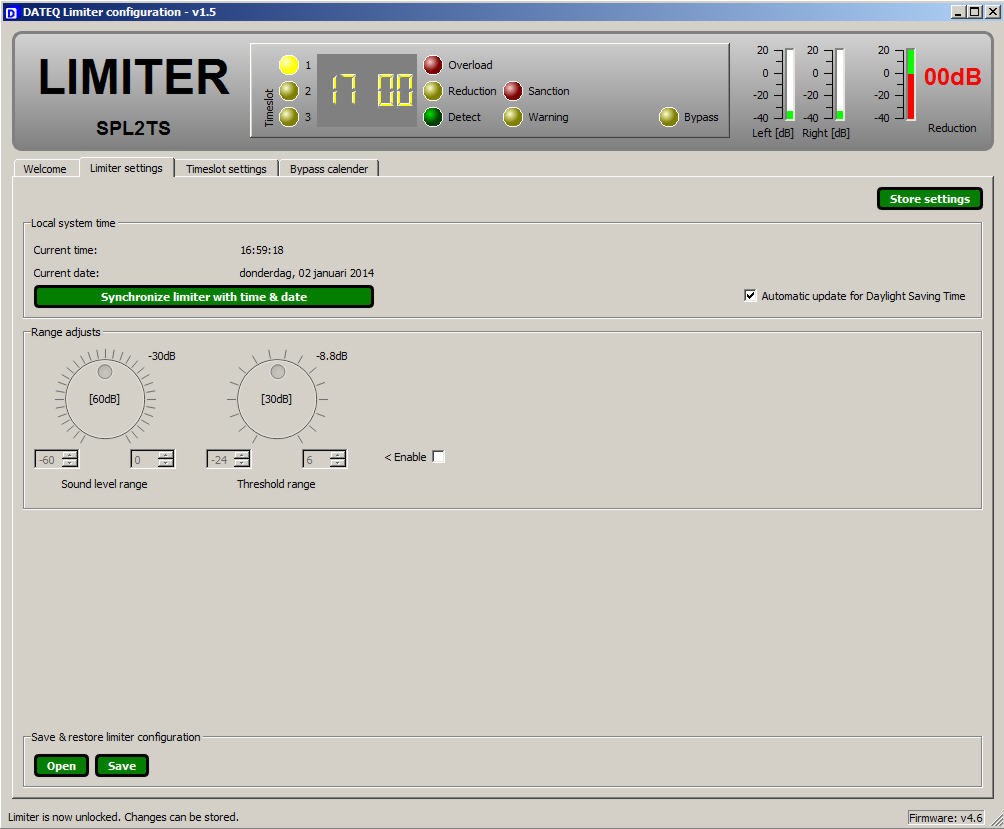1004x829 pixels.
Task: Click the yellow Reduction indicator LED
Action: pyautogui.click(x=433, y=91)
